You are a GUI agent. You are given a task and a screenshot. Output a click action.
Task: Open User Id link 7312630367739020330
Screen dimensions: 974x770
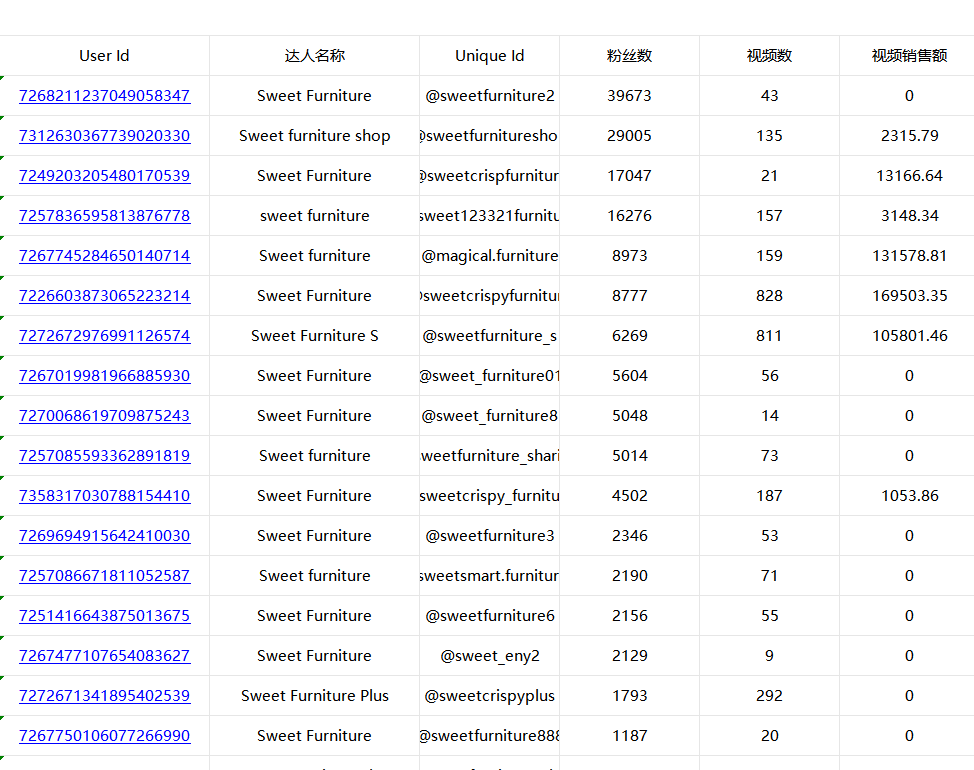pyautogui.click(x=104, y=136)
